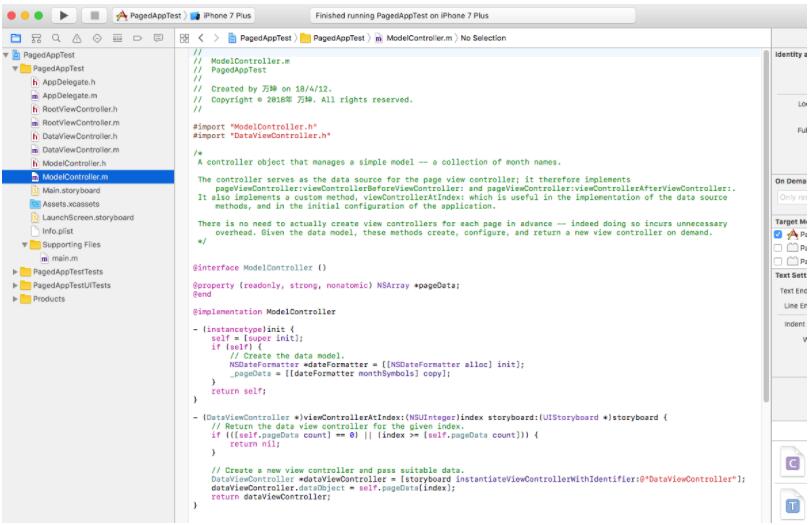Show the Project navigator folder icon
Viewport: 811px width, 525px height.
[16, 38]
